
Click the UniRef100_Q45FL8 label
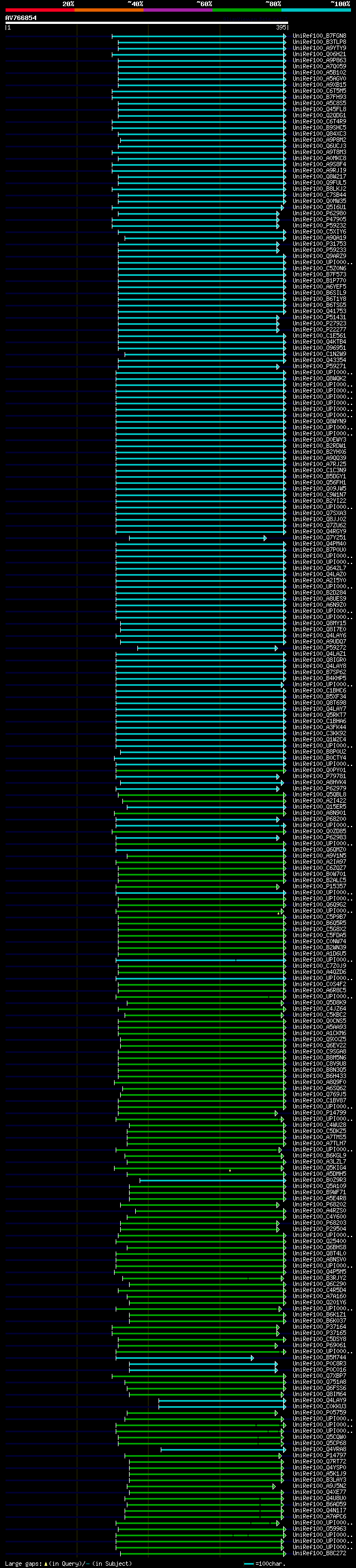[319, 109]
